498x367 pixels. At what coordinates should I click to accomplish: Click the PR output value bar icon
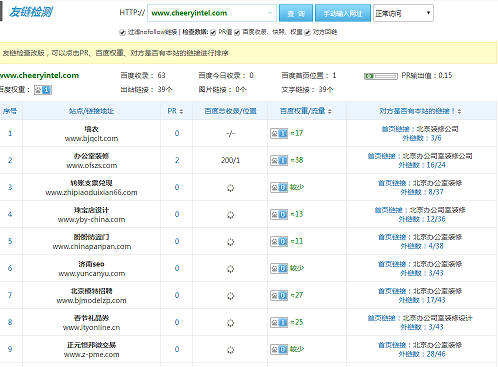(x=381, y=76)
